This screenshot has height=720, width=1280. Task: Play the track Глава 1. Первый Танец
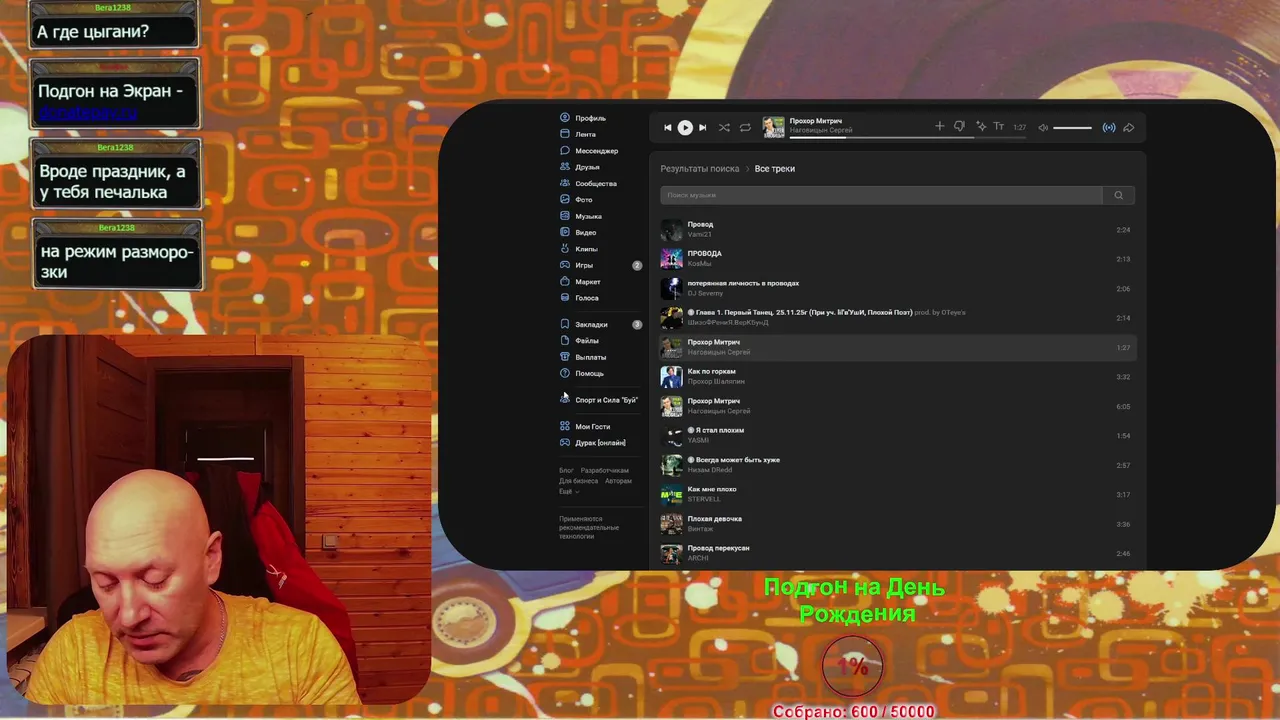click(x=897, y=318)
